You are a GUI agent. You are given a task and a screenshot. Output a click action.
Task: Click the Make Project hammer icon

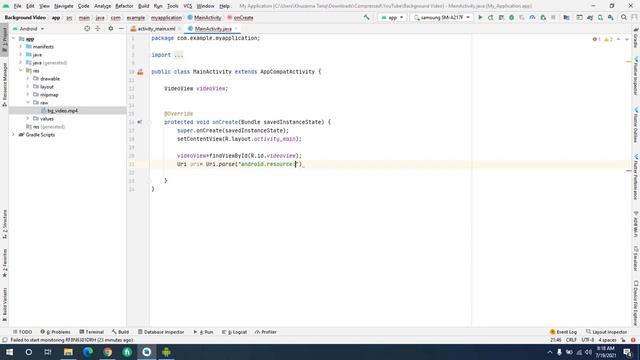tap(367, 18)
